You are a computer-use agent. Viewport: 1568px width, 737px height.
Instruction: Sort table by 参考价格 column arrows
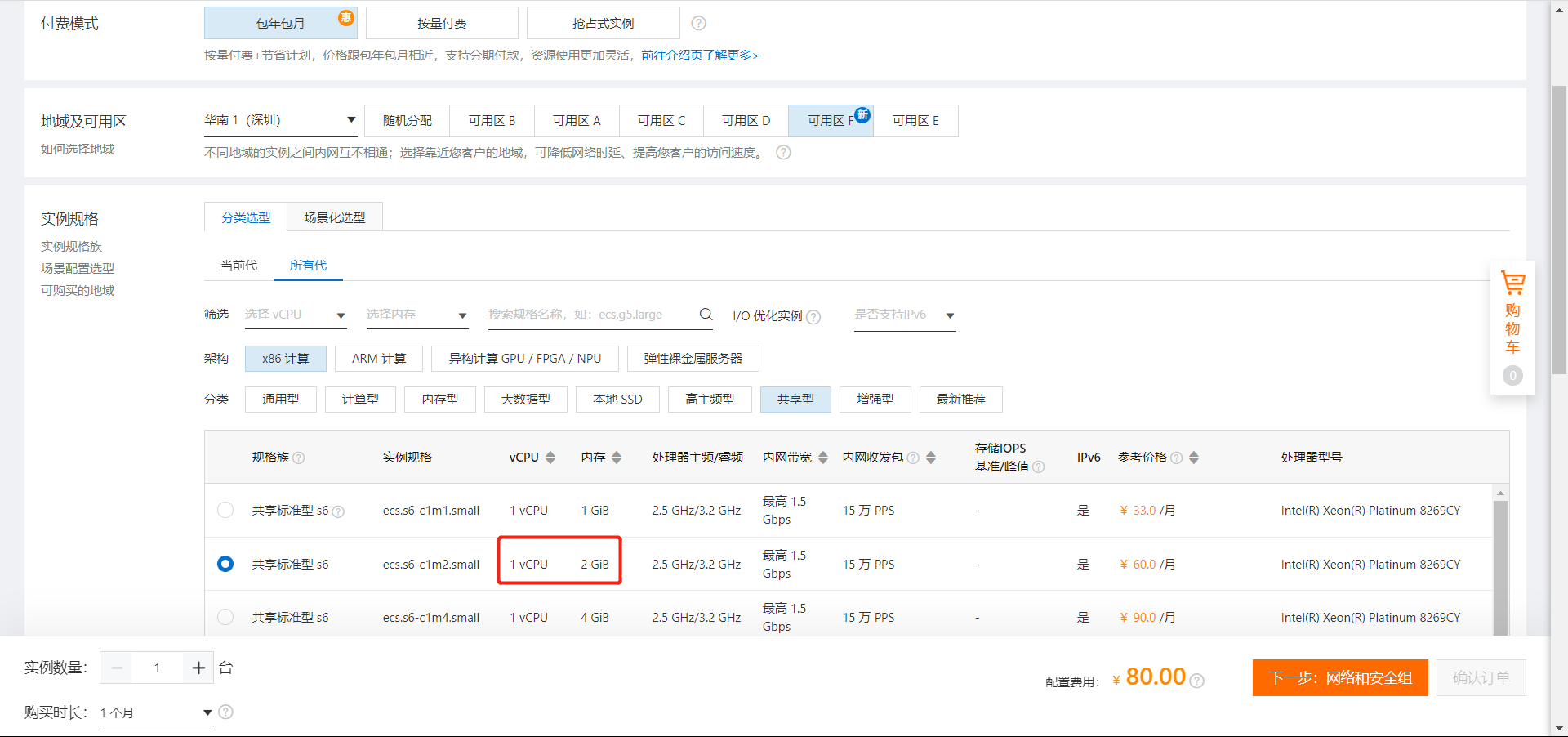(1194, 458)
